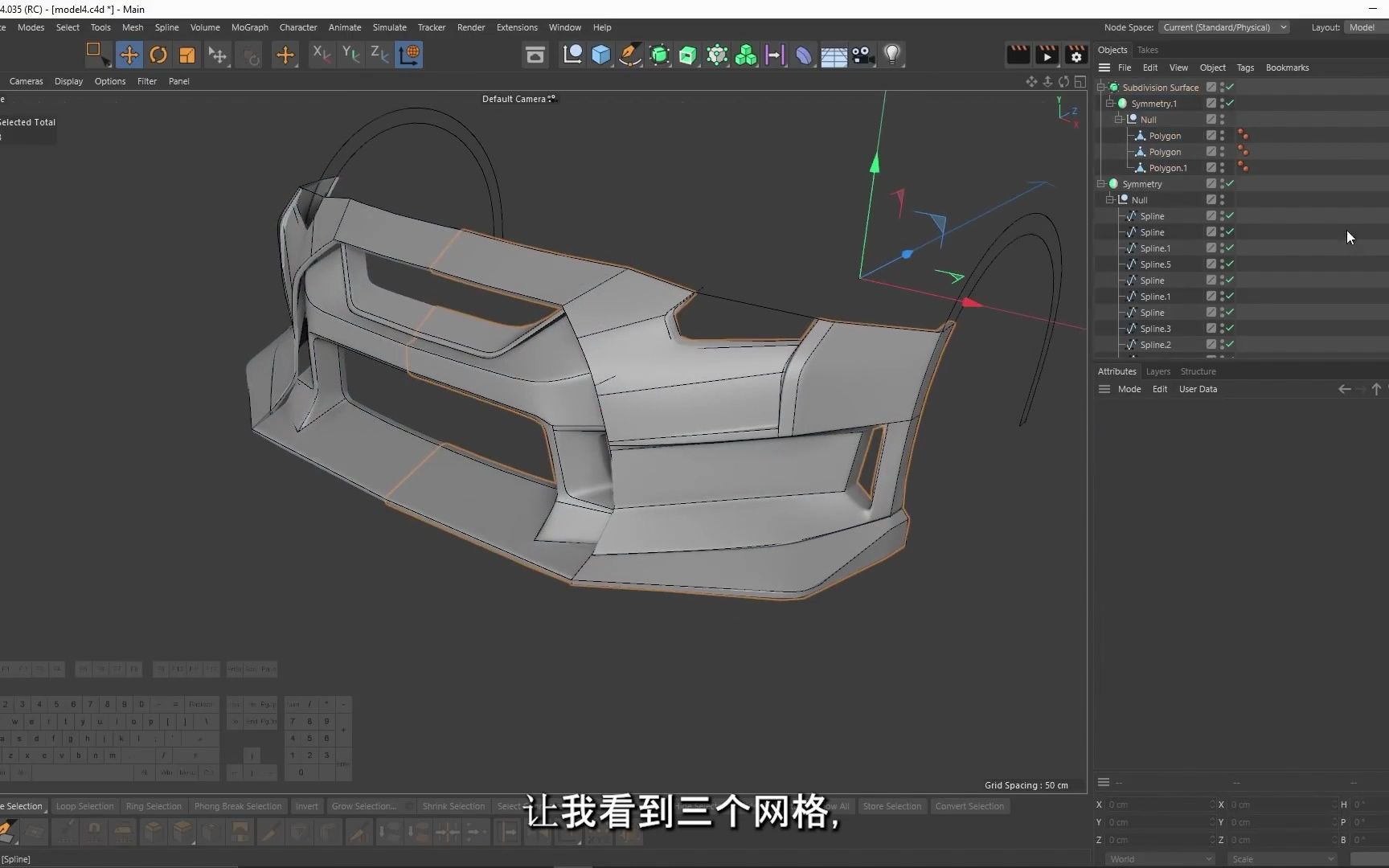Toggle the X axis lock
This screenshot has width=1389, height=868.
tap(322, 55)
